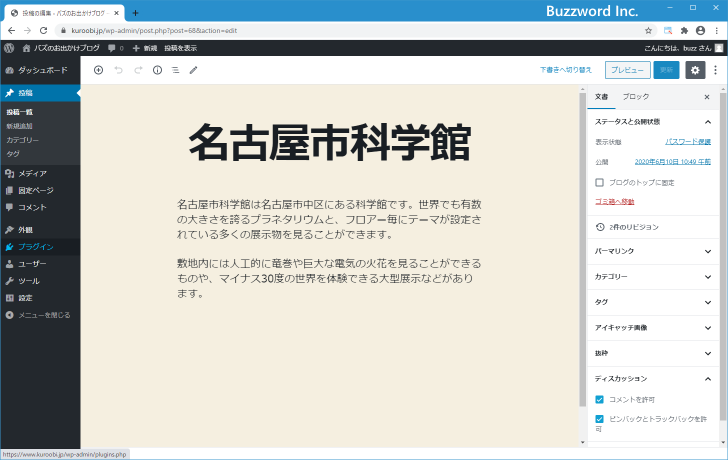The width and height of the screenshot is (728, 460).
Task: Click the undo arrow in editor toolbar
Action: (119, 70)
